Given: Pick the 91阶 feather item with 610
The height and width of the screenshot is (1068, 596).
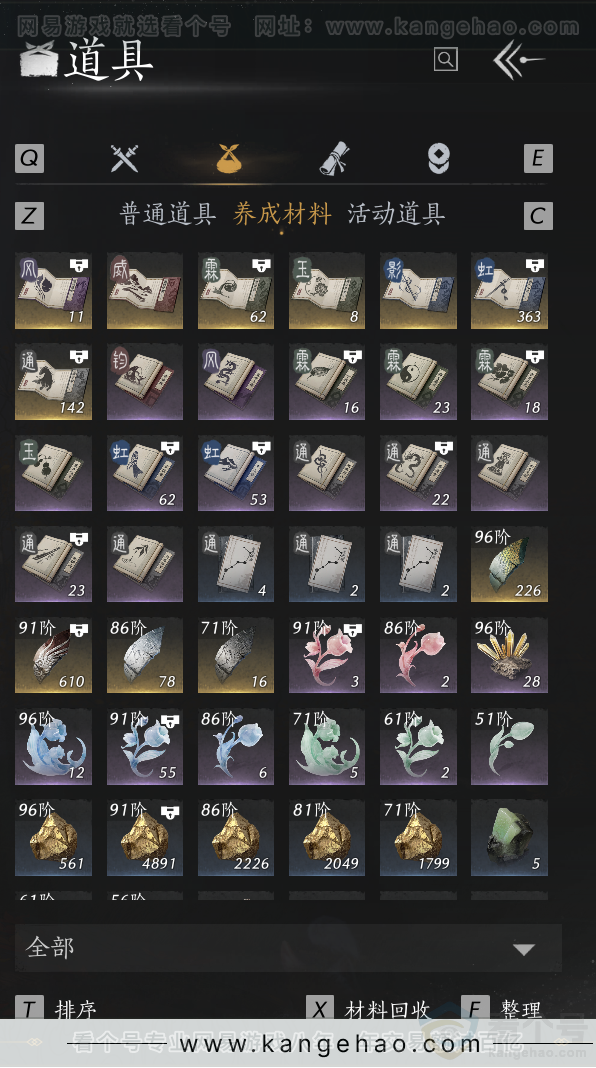Looking at the screenshot, I should [x=53, y=655].
